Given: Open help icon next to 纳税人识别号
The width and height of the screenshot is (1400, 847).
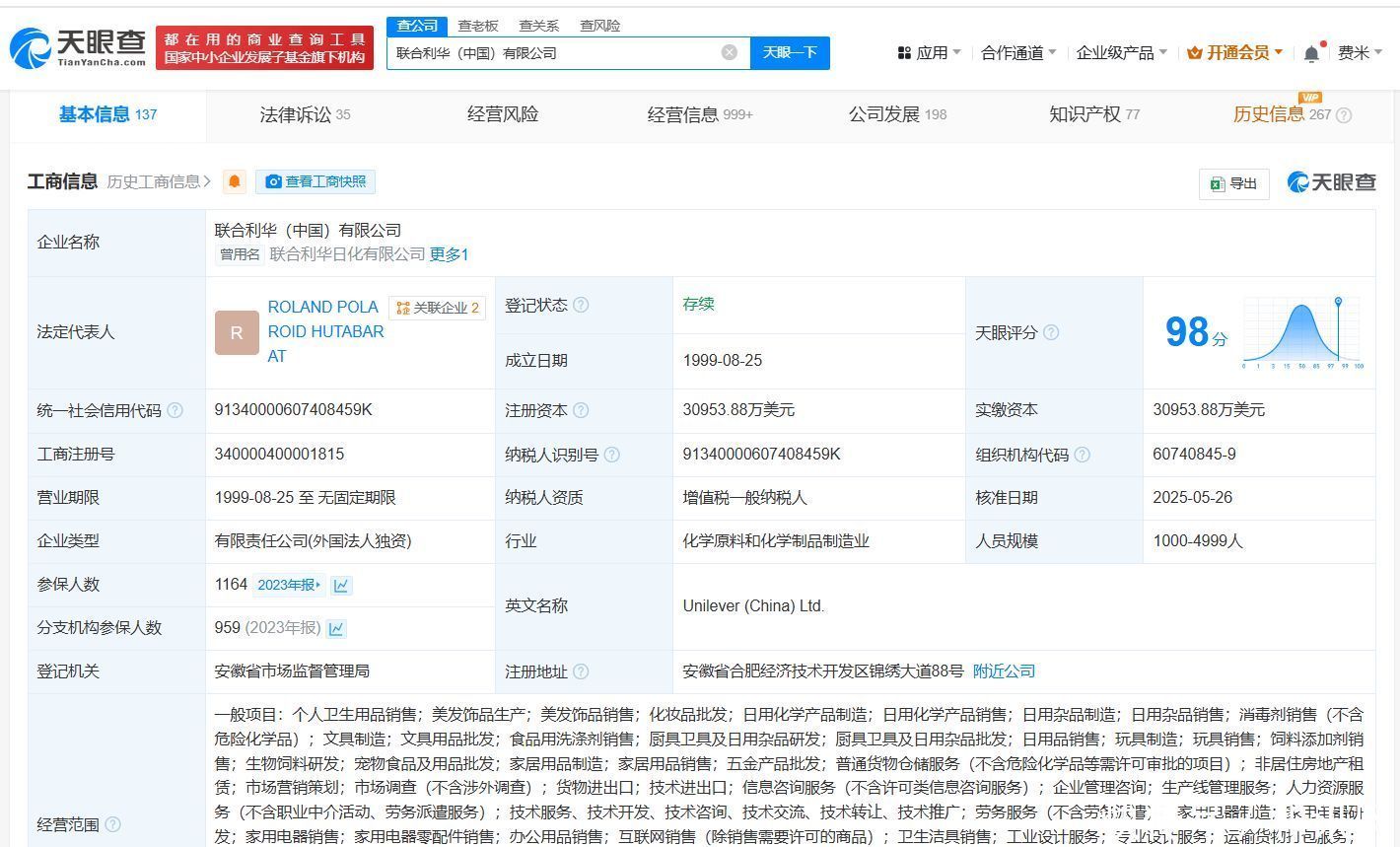Looking at the screenshot, I should [611, 455].
